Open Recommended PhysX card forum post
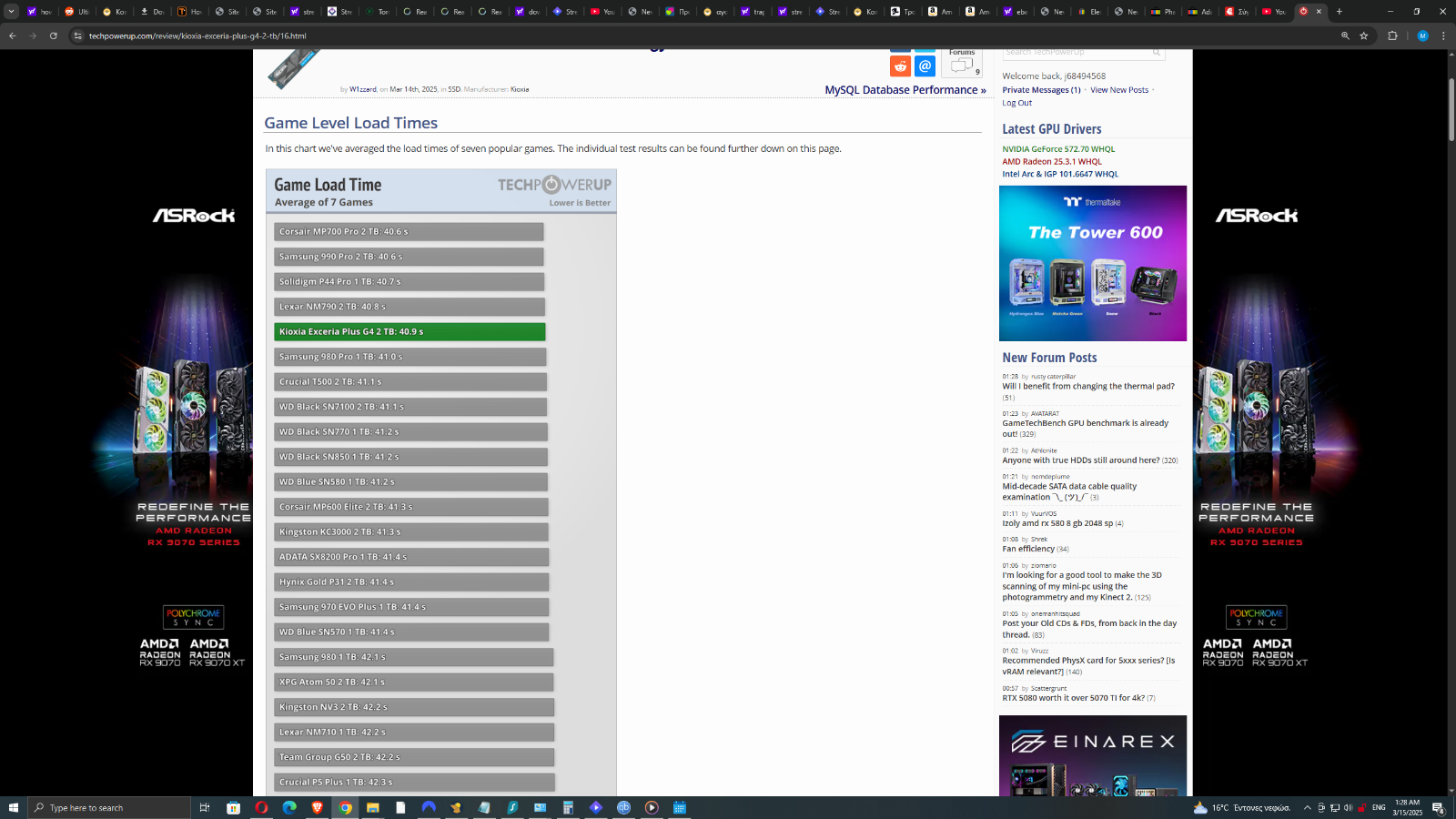The width and height of the screenshot is (1456, 819). 1088,666
